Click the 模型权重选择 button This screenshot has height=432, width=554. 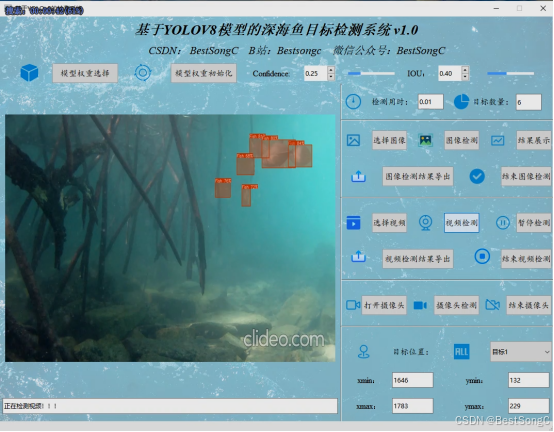pyautogui.click(x=85, y=73)
